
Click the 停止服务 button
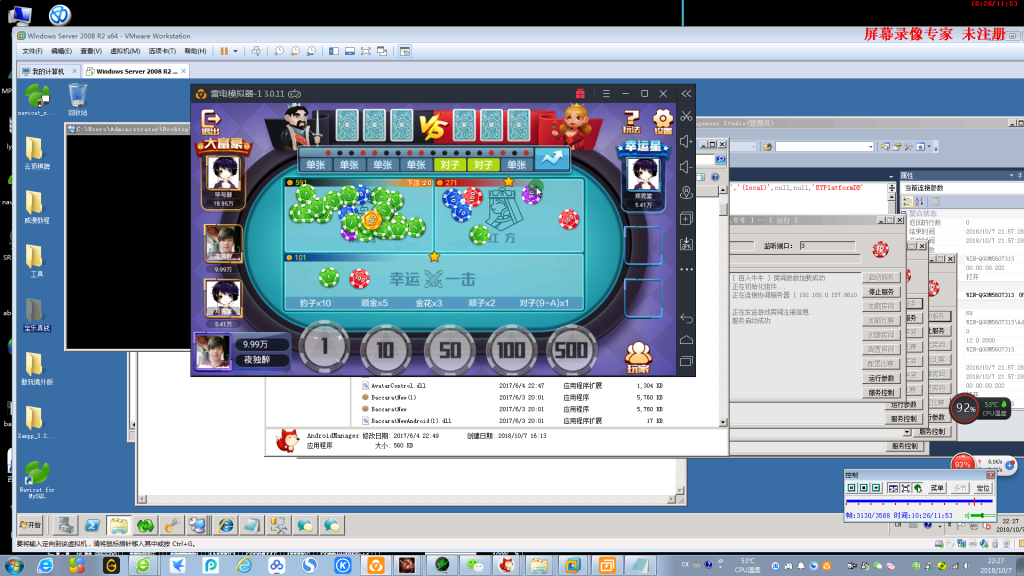coord(881,292)
